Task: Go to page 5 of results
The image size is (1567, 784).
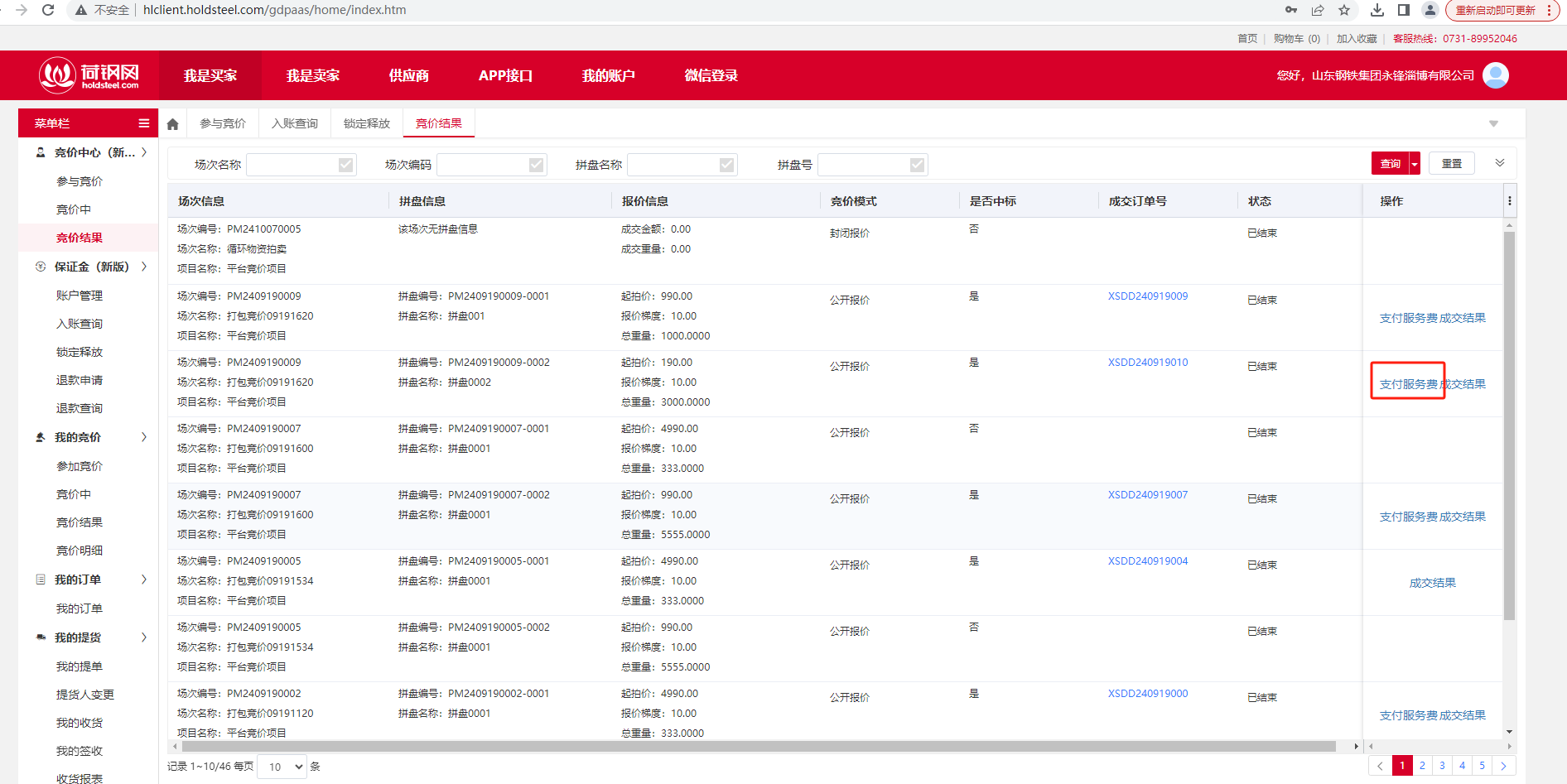Action: point(1483,766)
